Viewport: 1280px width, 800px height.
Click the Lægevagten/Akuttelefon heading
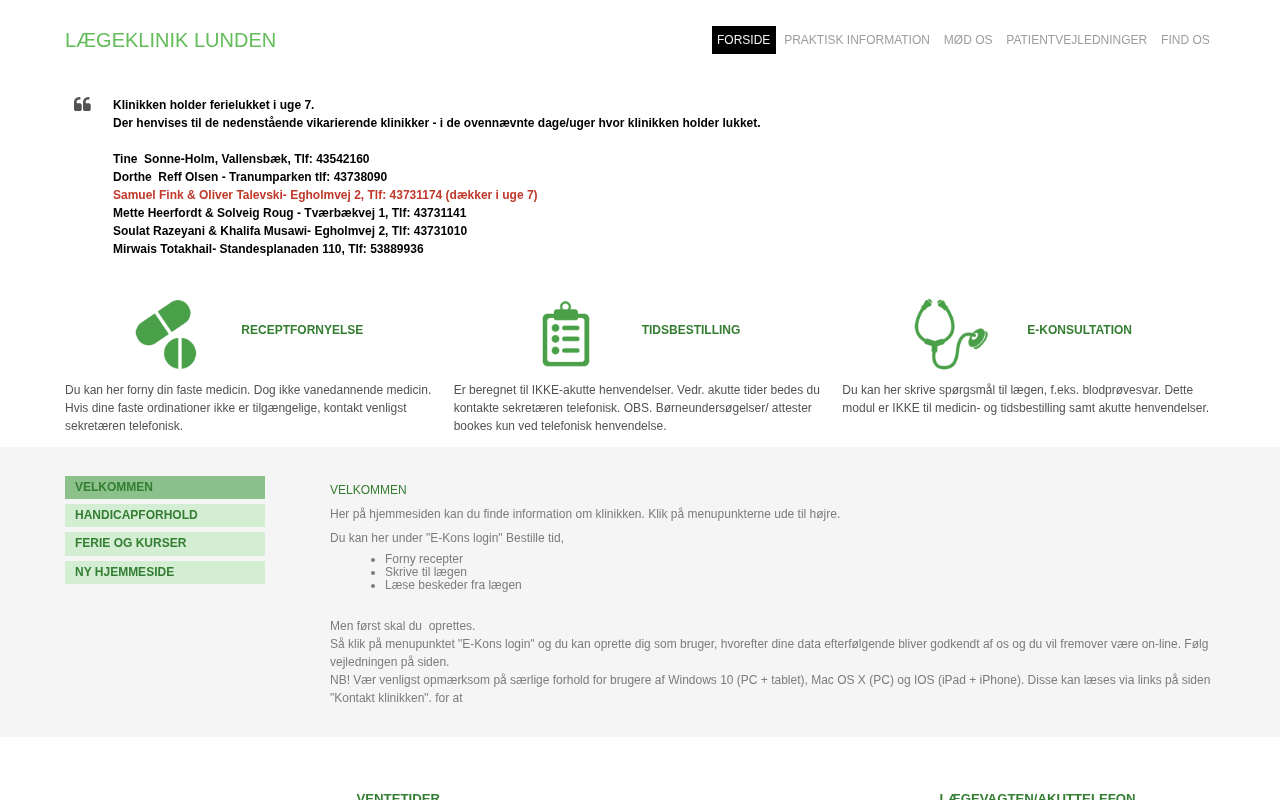point(1037,796)
